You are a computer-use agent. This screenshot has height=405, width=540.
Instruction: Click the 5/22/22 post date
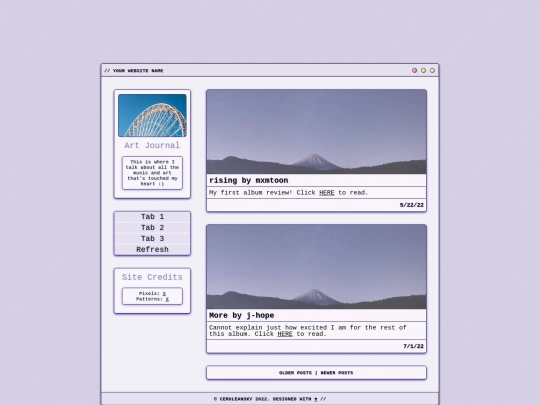point(412,205)
